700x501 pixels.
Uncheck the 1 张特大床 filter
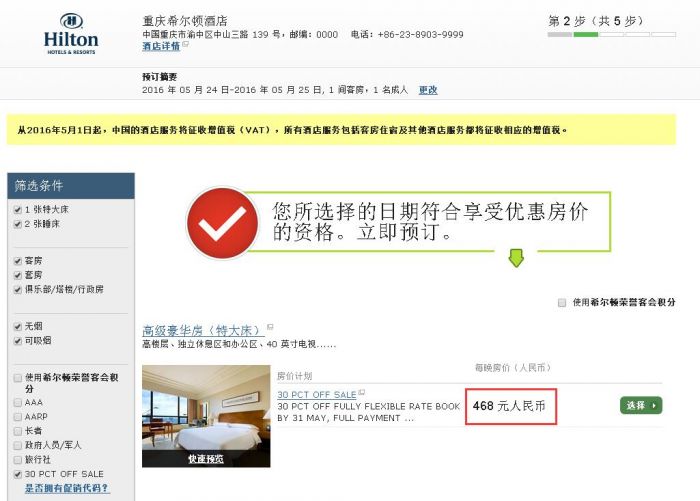click(x=18, y=209)
